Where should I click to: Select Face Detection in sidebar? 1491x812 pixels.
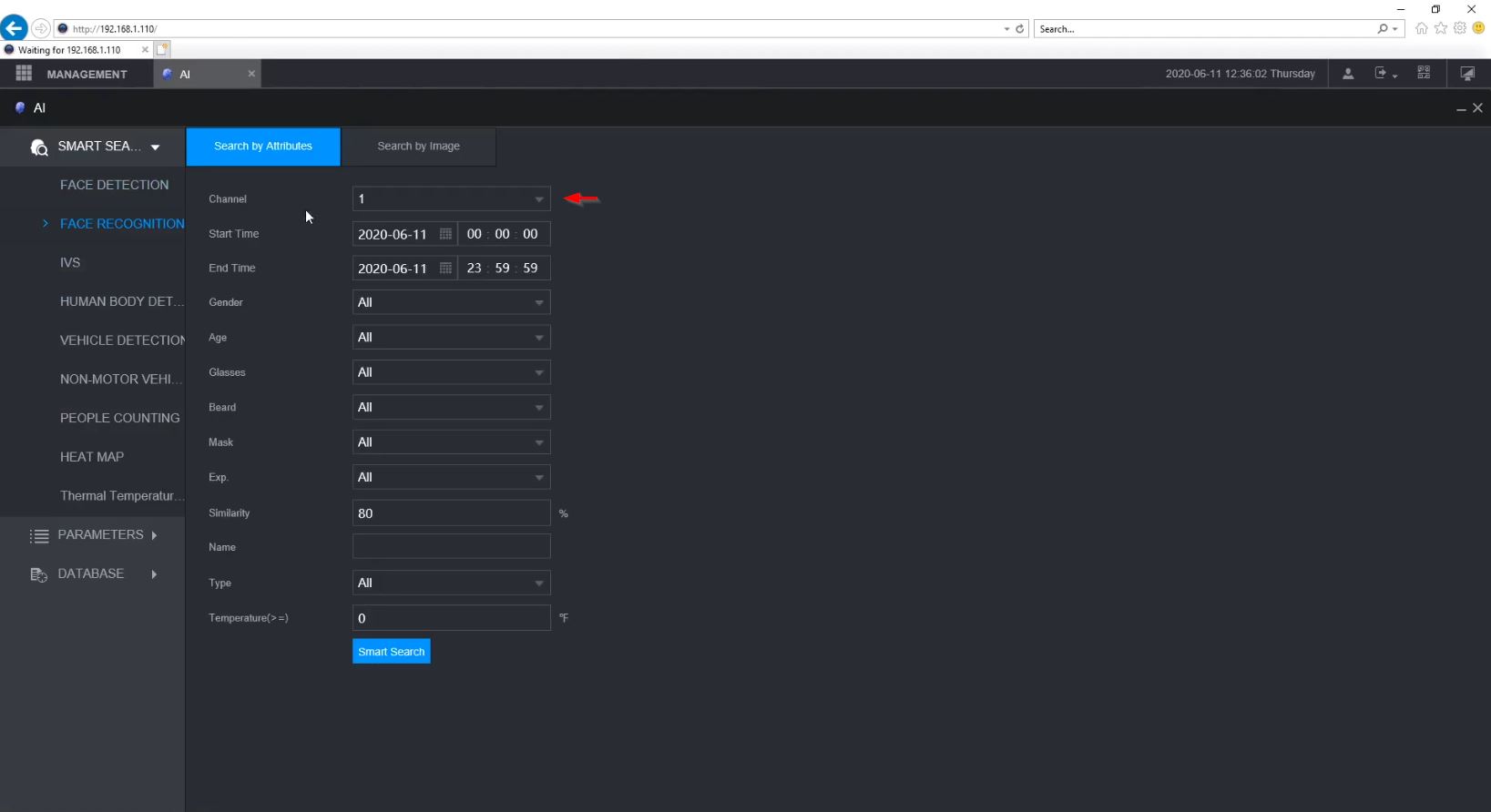tap(114, 185)
